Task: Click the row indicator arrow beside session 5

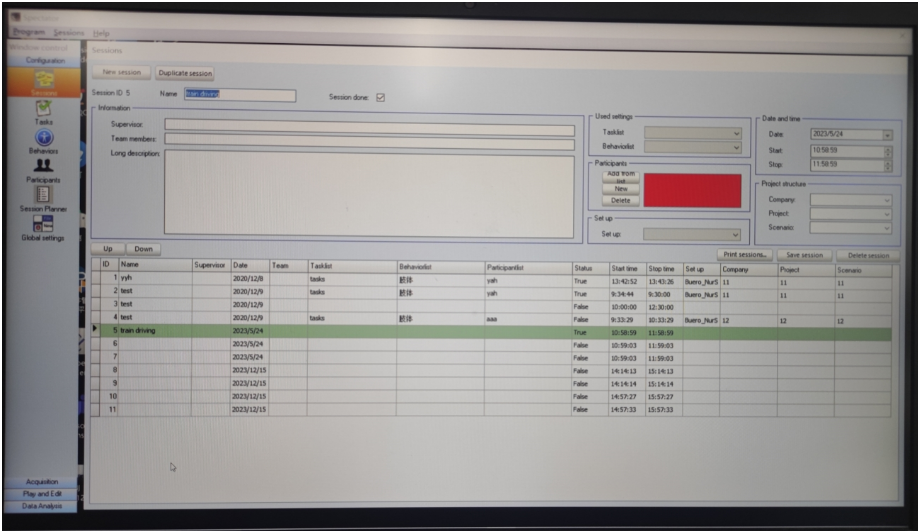Action: click(96, 329)
